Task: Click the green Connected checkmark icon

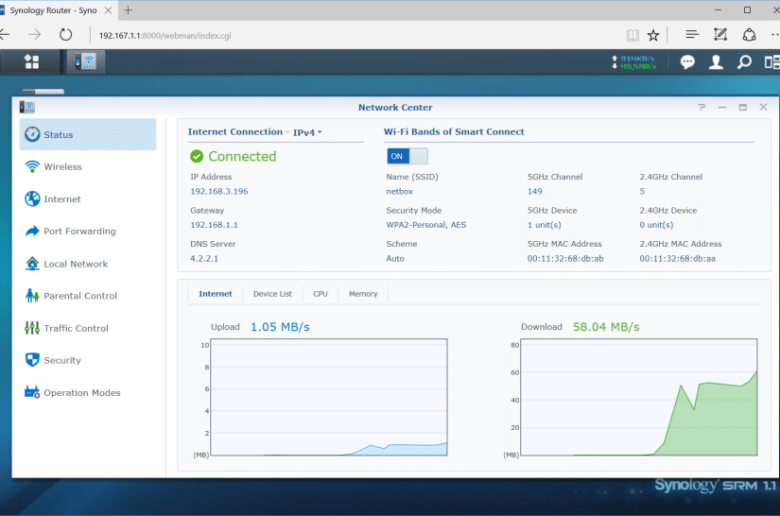Action: coord(196,156)
